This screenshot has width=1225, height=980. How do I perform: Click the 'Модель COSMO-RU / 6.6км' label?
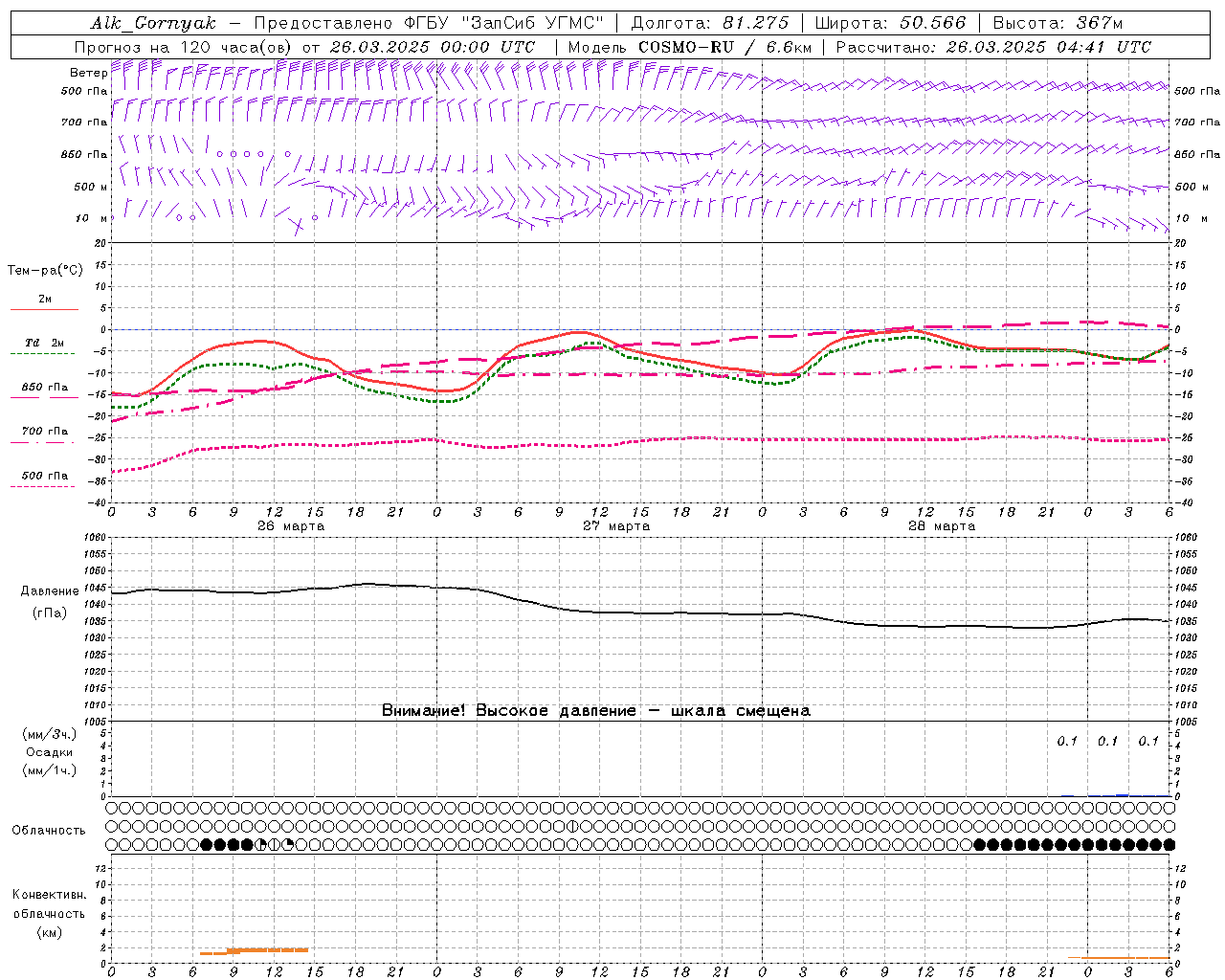[x=689, y=47]
